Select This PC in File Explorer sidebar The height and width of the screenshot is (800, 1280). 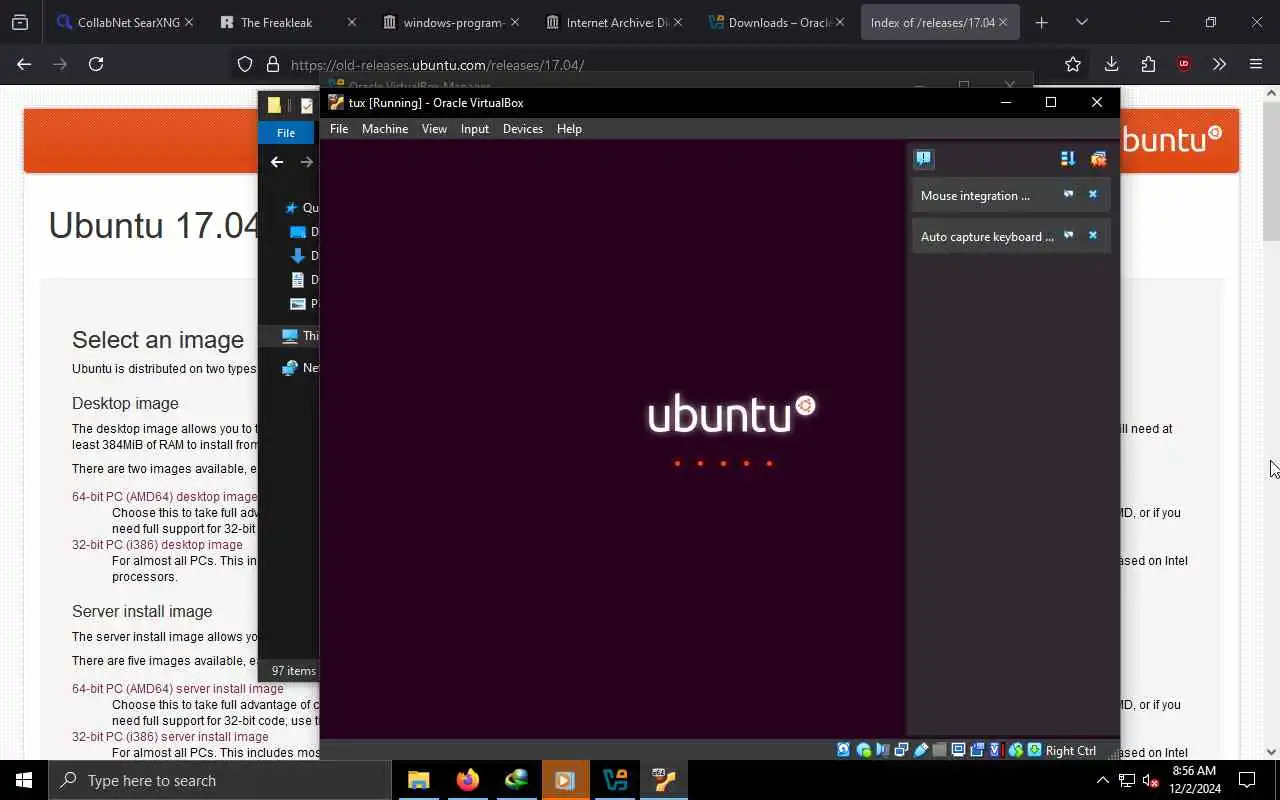pyautogui.click(x=300, y=336)
